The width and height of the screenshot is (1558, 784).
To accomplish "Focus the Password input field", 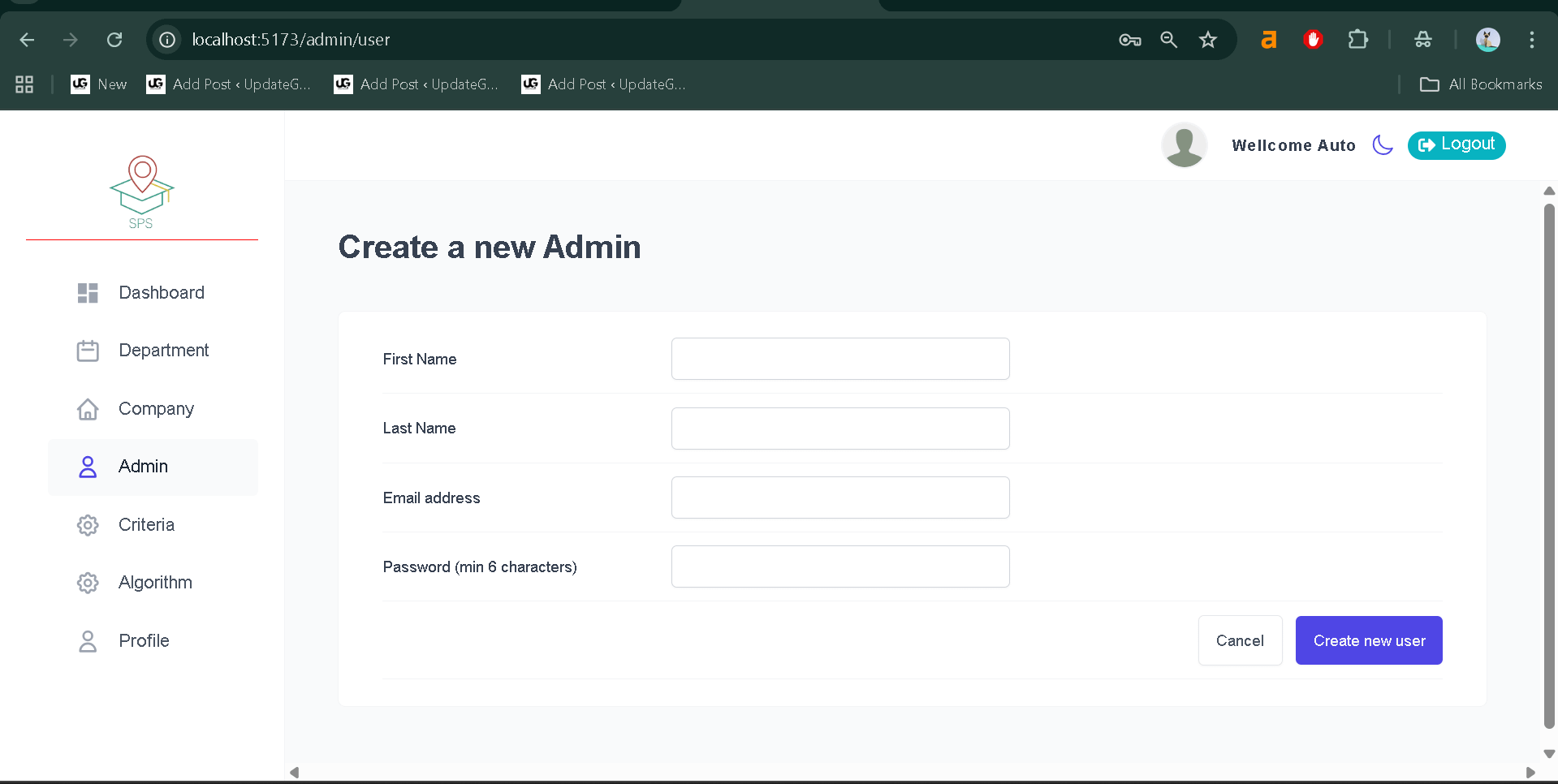I will pyautogui.click(x=839, y=566).
